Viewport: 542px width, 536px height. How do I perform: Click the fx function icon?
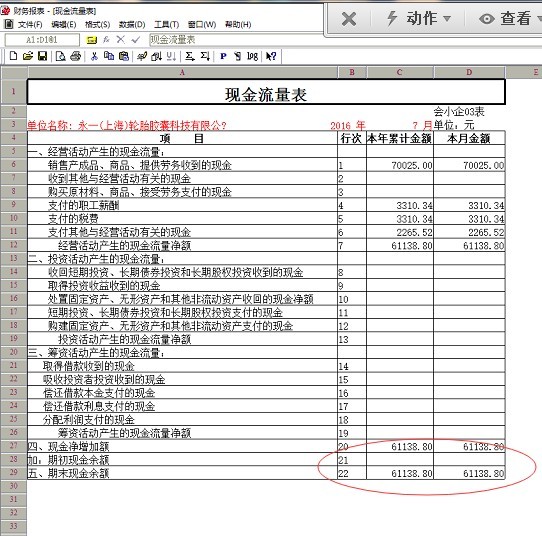pyautogui.click(x=106, y=40)
